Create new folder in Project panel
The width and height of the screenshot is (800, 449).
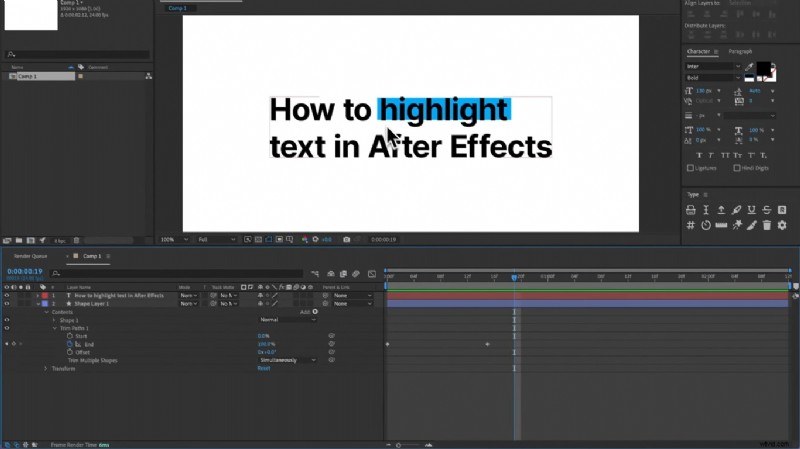click(x=19, y=240)
